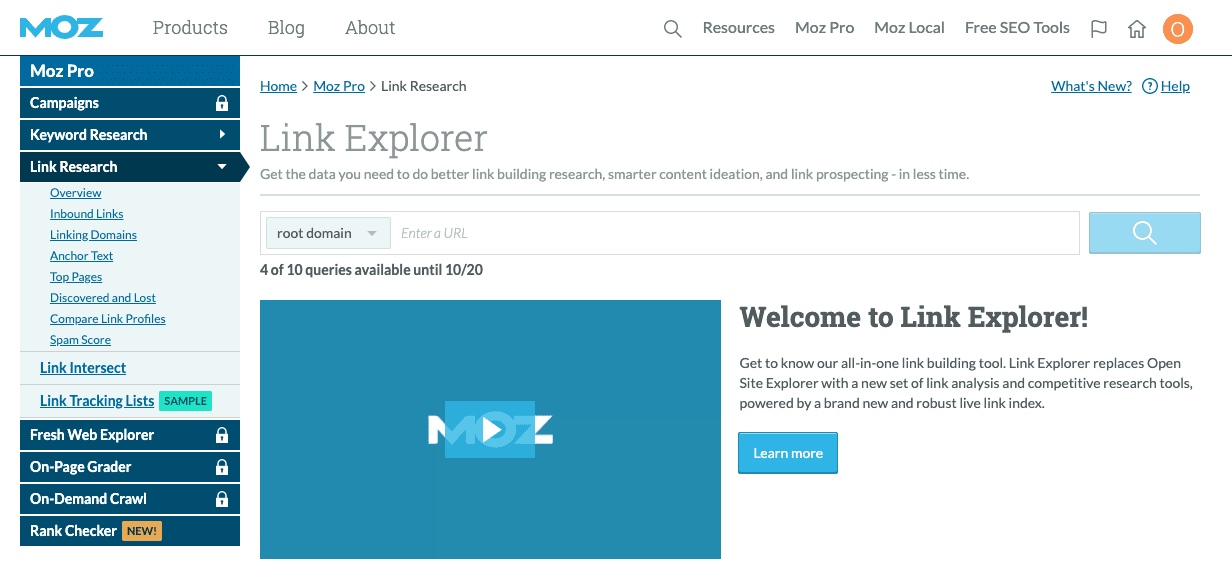1232x585 pixels.
Task: Open Free SEO Tools
Action: [1017, 28]
